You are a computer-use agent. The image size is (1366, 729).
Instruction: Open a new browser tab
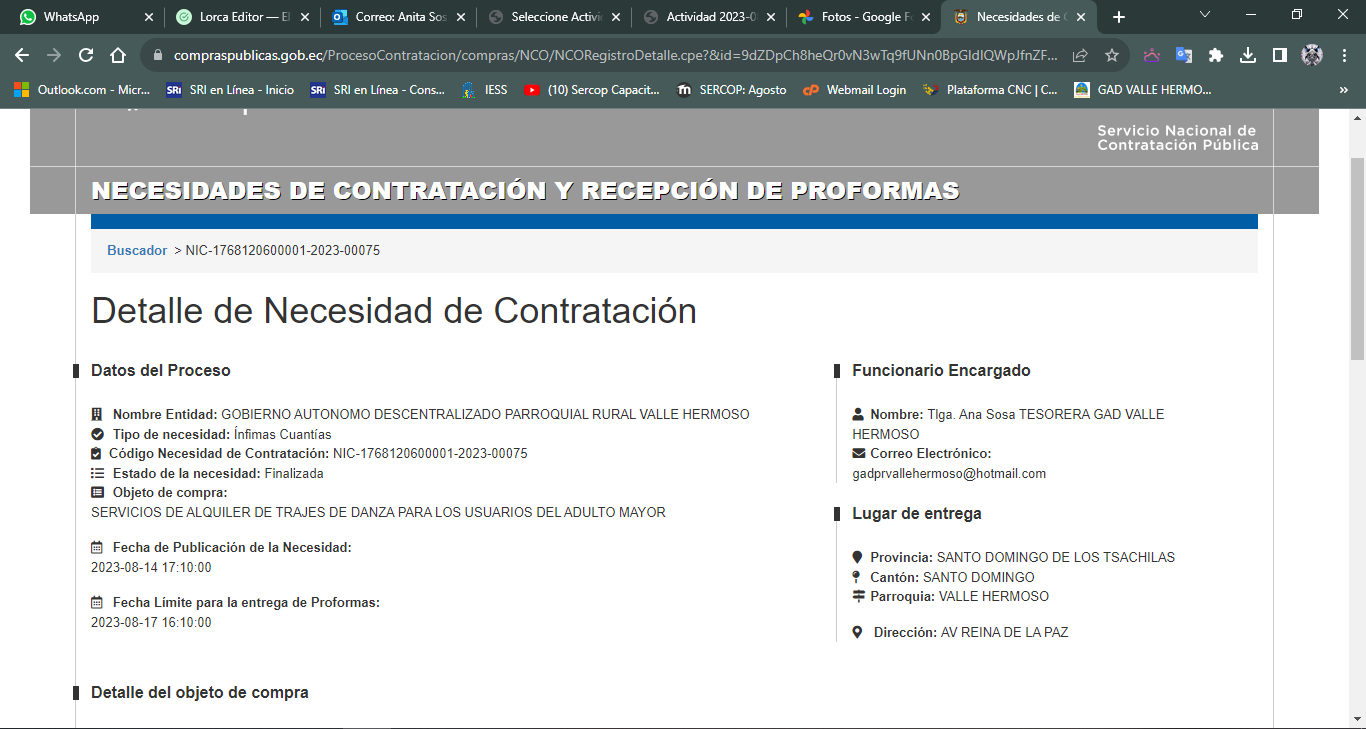click(x=1118, y=17)
